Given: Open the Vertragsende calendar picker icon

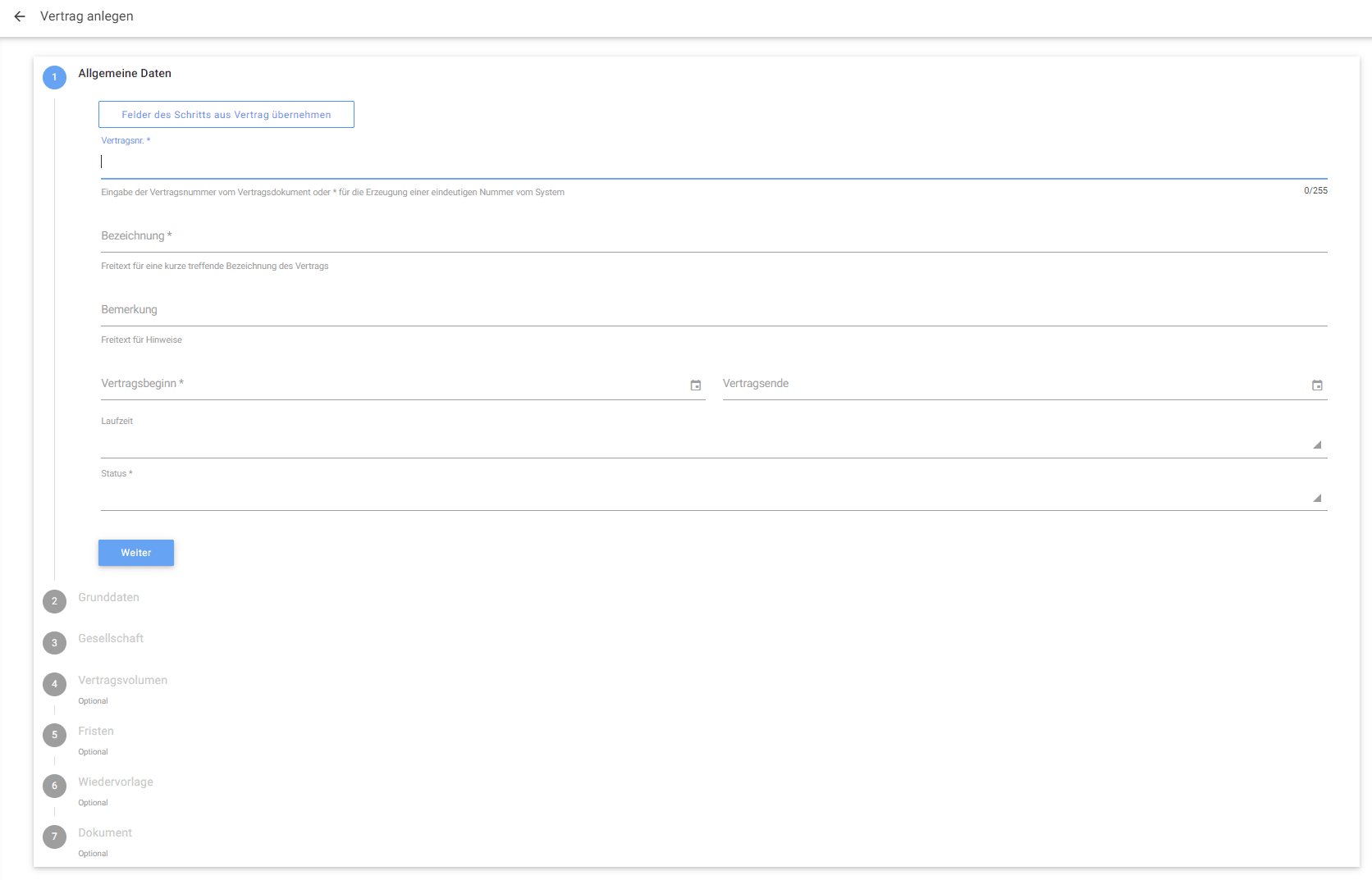Looking at the screenshot, I should coord(1317,385).
